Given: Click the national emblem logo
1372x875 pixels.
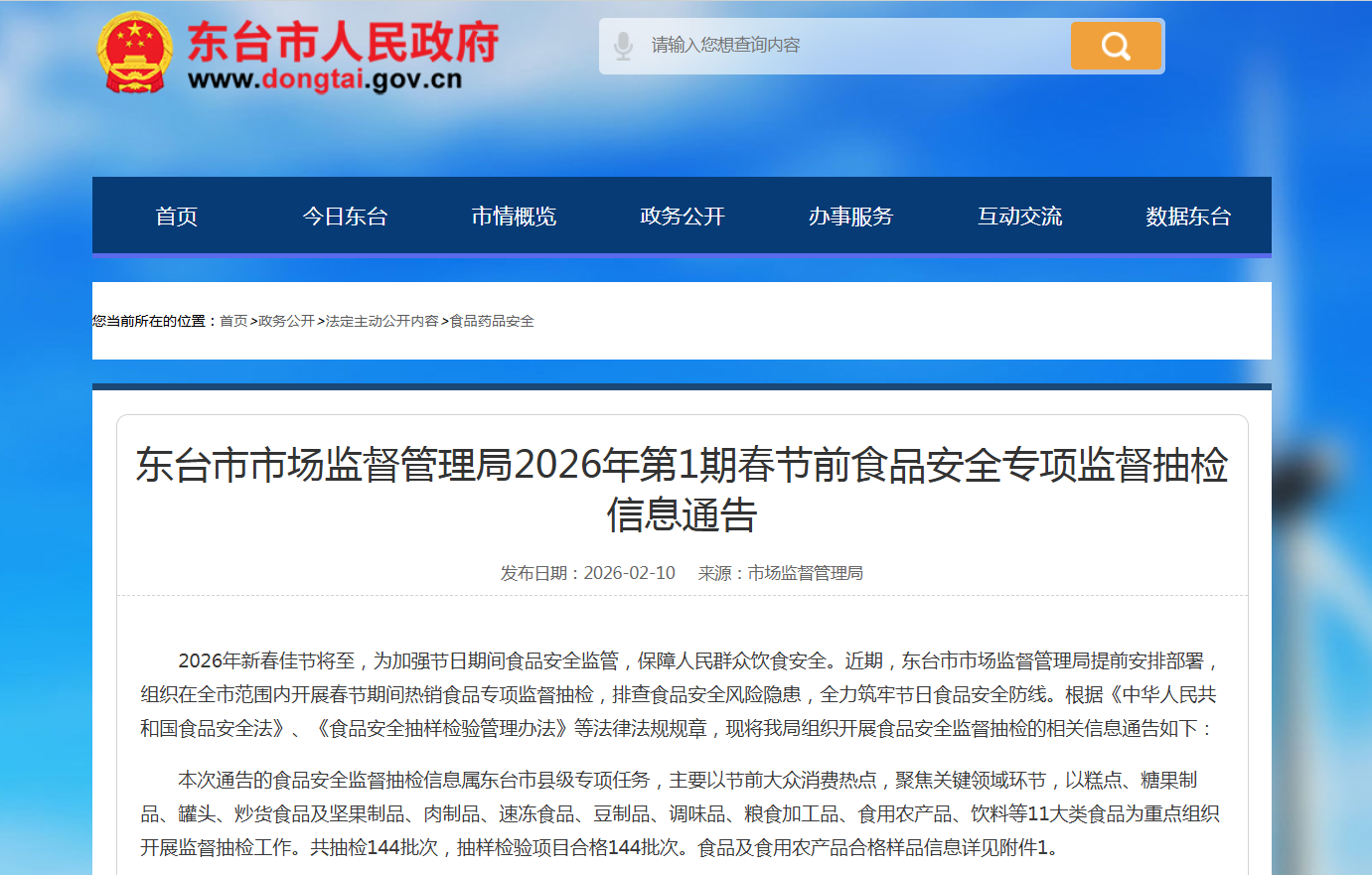Looking at the screenshot, I should point(134,53).
